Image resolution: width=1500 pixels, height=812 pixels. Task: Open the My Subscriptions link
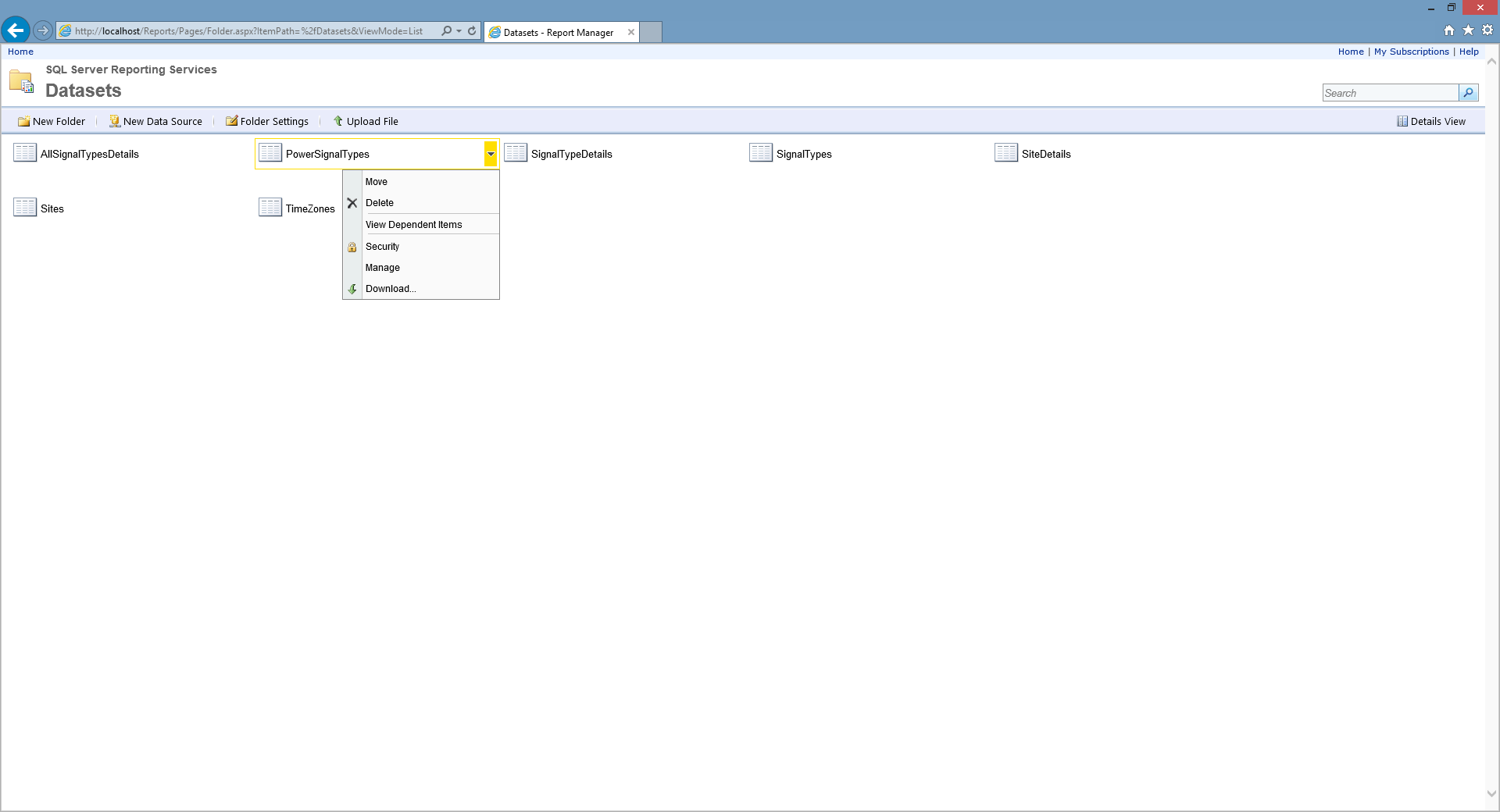tap(1411, 52)
